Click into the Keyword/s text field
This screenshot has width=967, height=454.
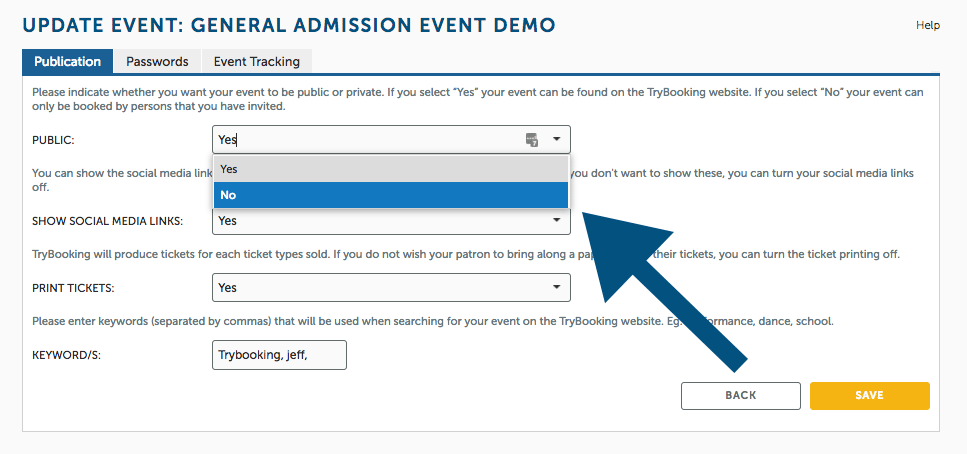(279, 355)
